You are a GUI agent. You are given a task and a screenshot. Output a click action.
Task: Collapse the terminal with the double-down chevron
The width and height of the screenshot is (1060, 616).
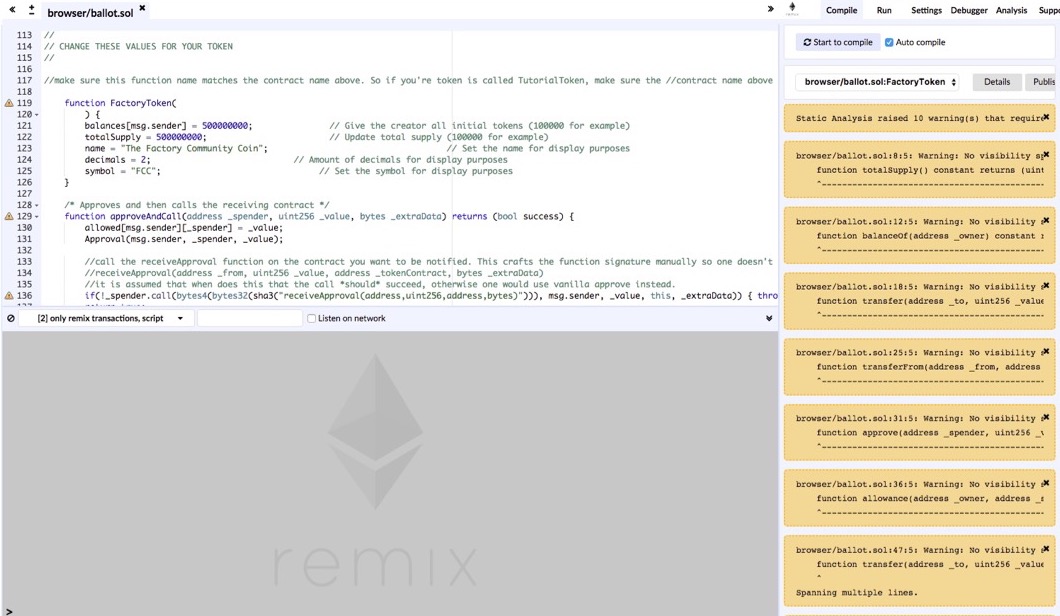click(769, 318)
